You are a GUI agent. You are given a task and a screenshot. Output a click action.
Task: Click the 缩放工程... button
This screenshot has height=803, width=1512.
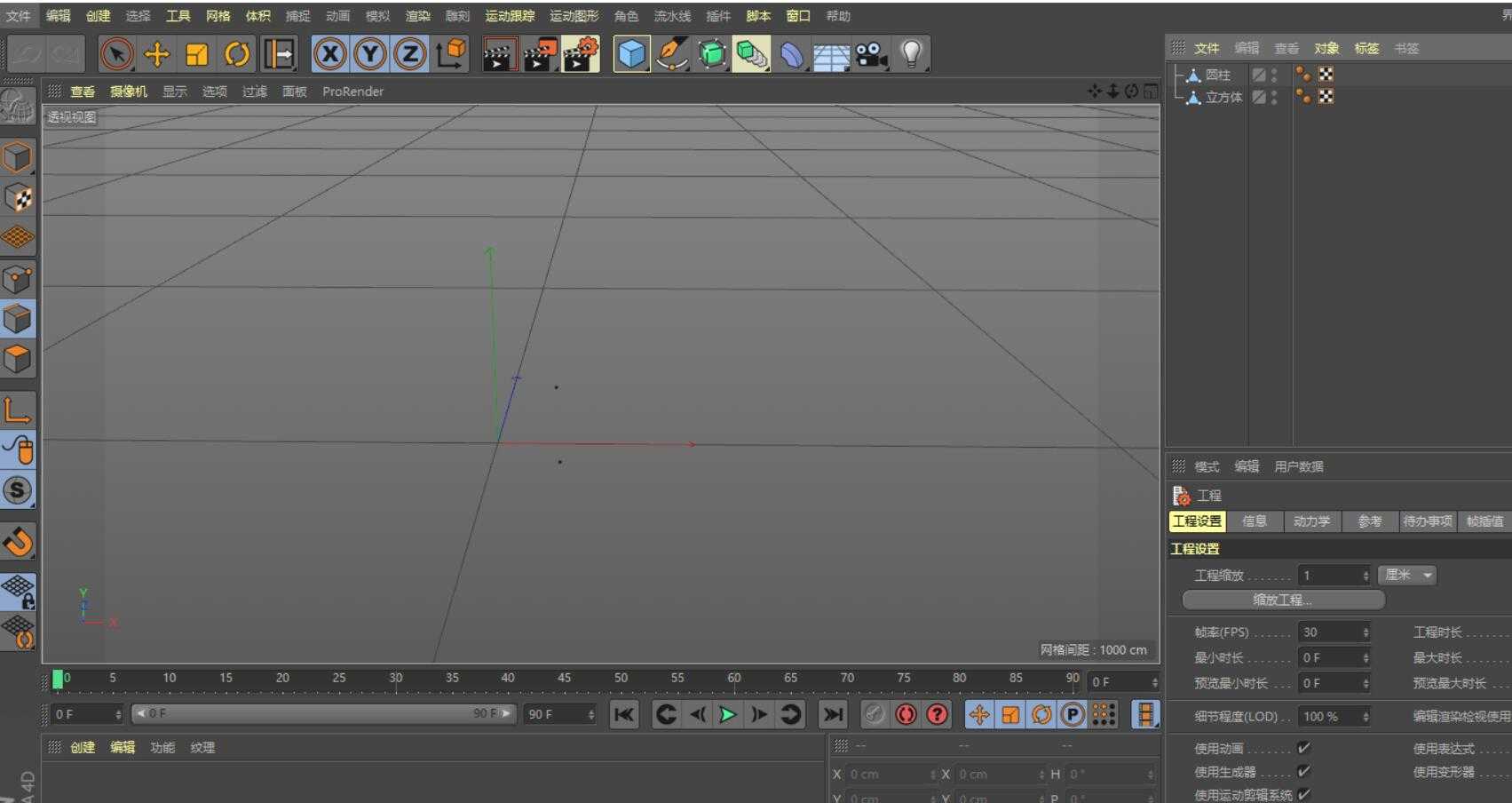1283,600
